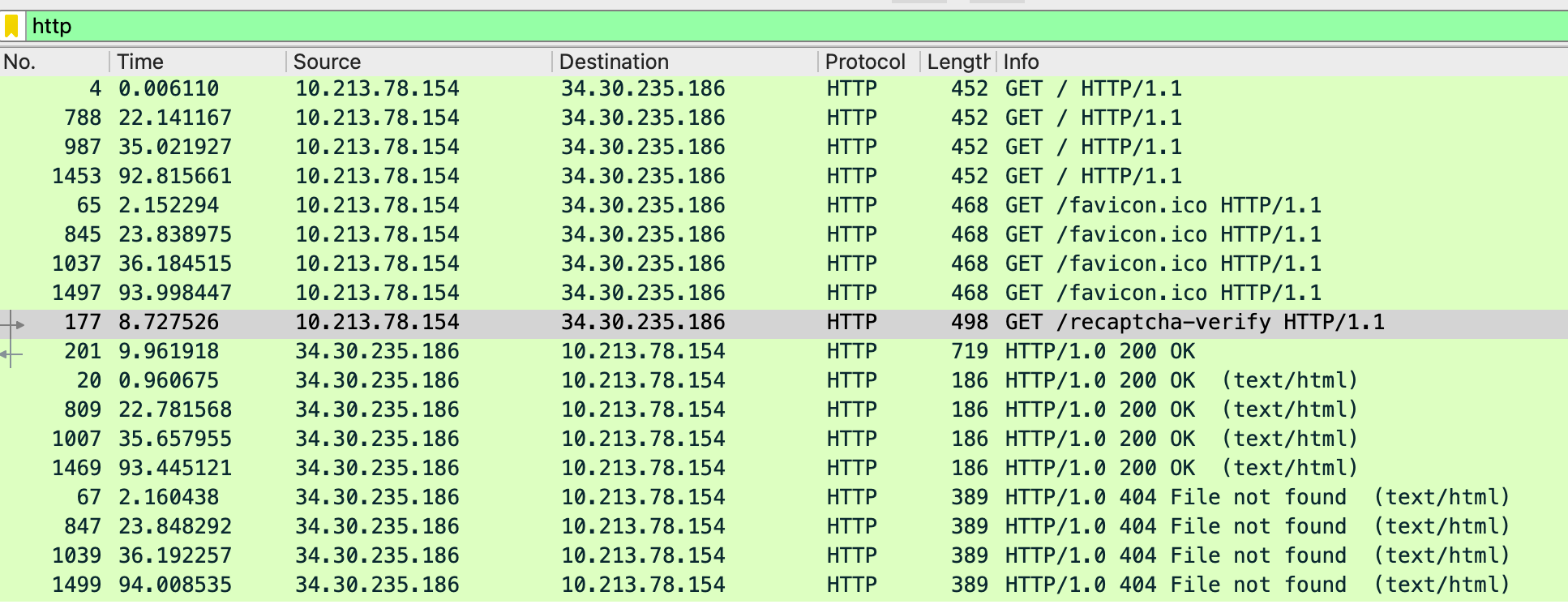This screenshot has height=613, width=1568.
Task: Click the http display filter field
Action: (730, 26)
